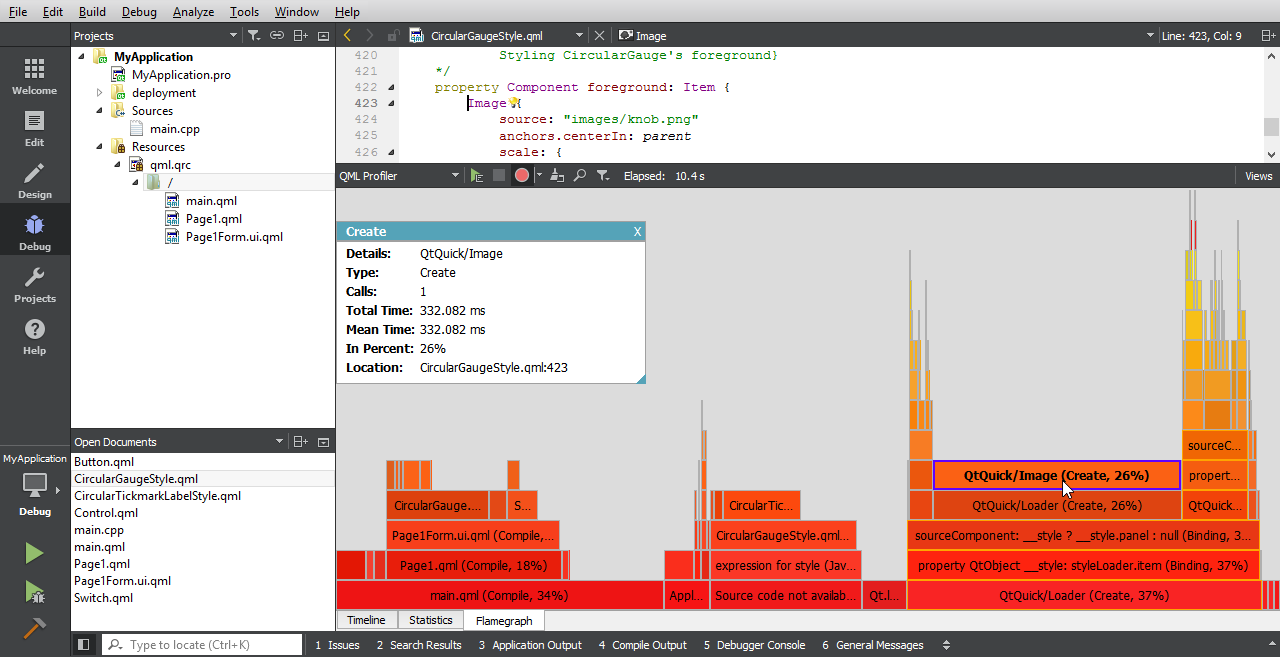Screen dimensions: 1280x657
Task: Click the Views button
Action: [1258, 176]
